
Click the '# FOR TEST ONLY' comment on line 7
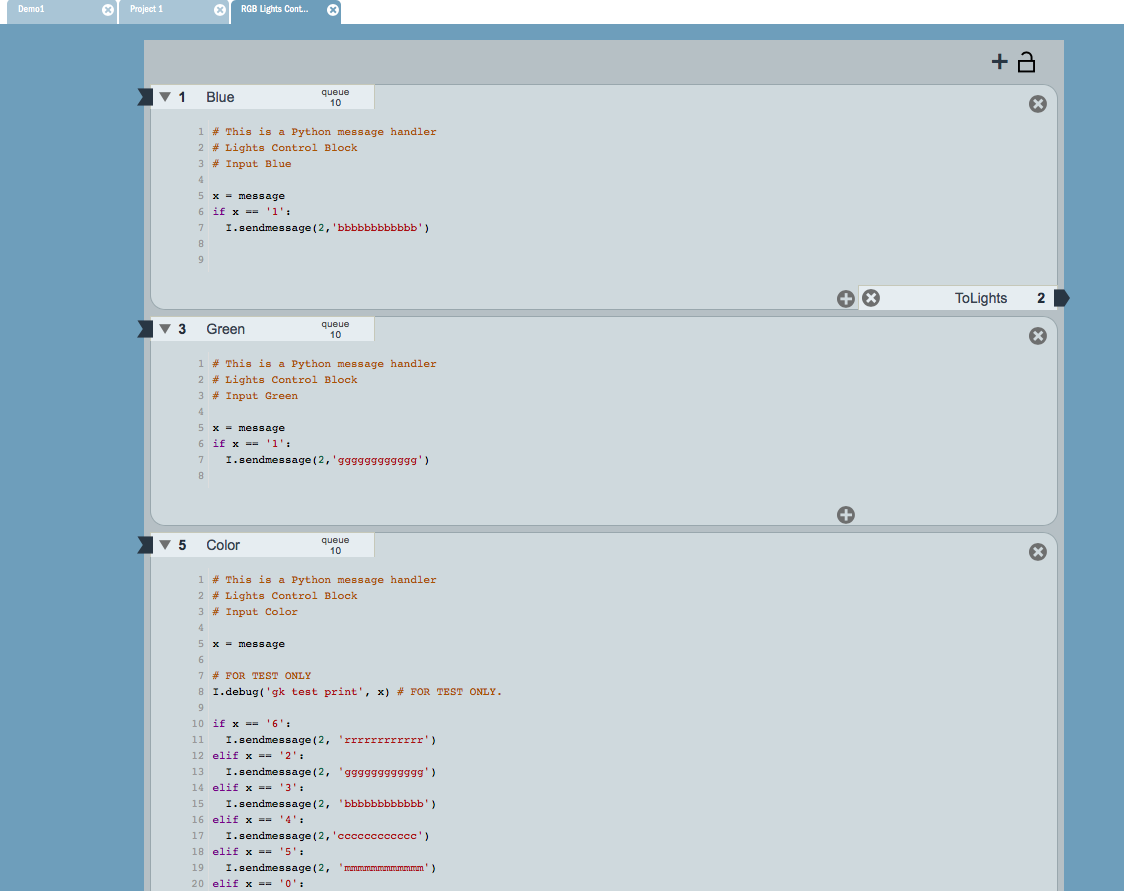[x=262, y=676]
